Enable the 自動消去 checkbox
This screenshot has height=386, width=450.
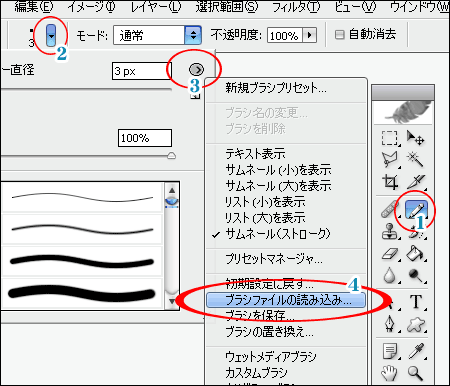click(x=339, y=35)
